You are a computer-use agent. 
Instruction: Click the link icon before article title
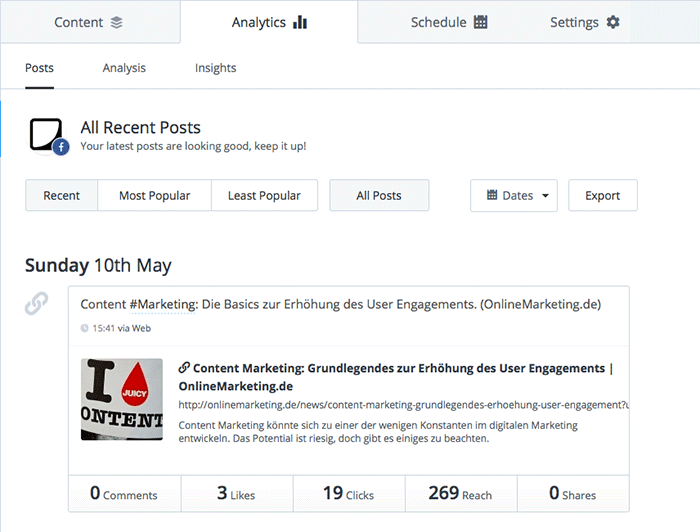tap(184, 368)
